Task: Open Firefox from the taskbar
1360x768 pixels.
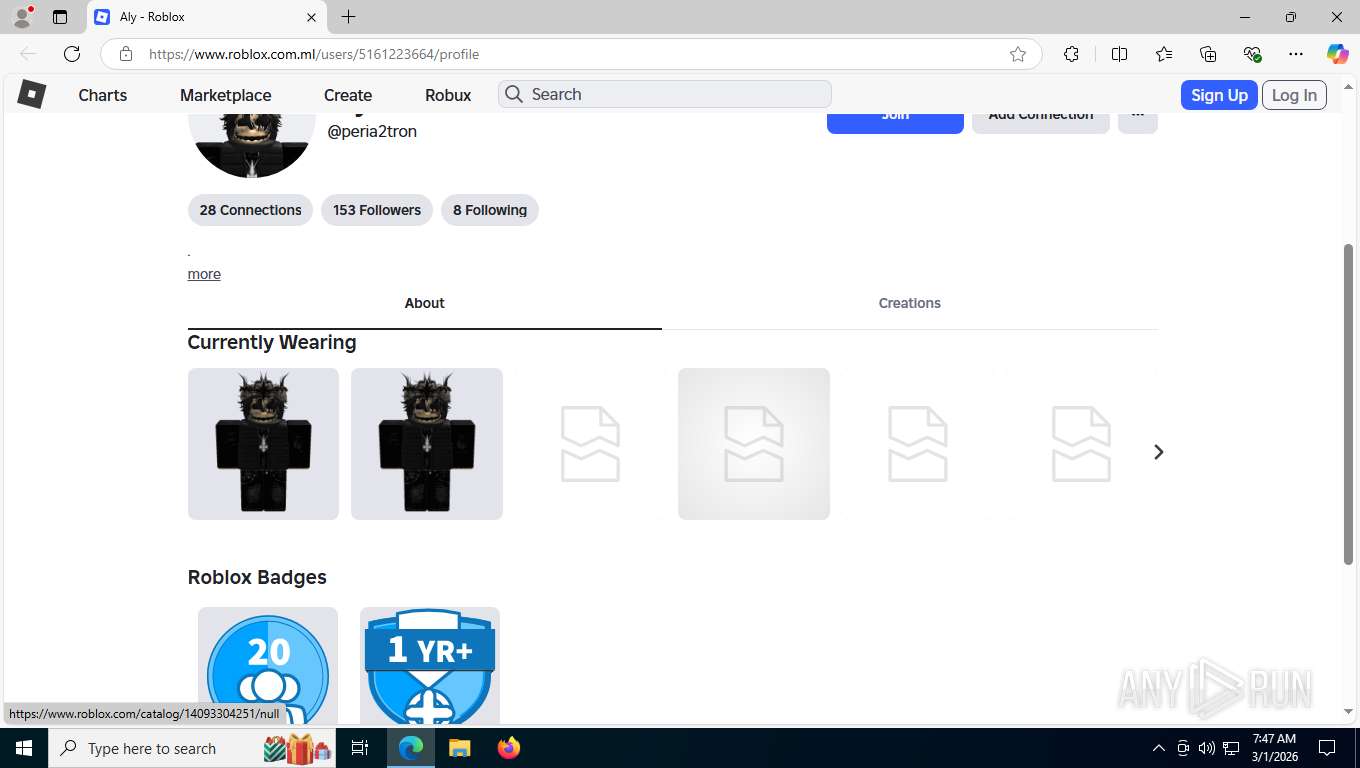Action: pos(508,748)
